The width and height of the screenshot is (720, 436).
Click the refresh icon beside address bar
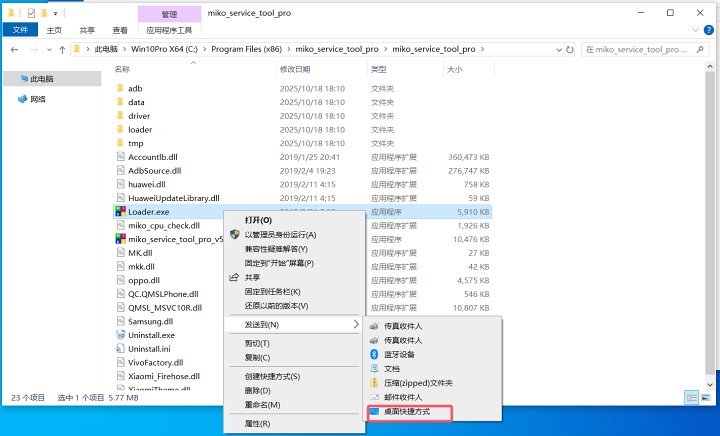570,49
